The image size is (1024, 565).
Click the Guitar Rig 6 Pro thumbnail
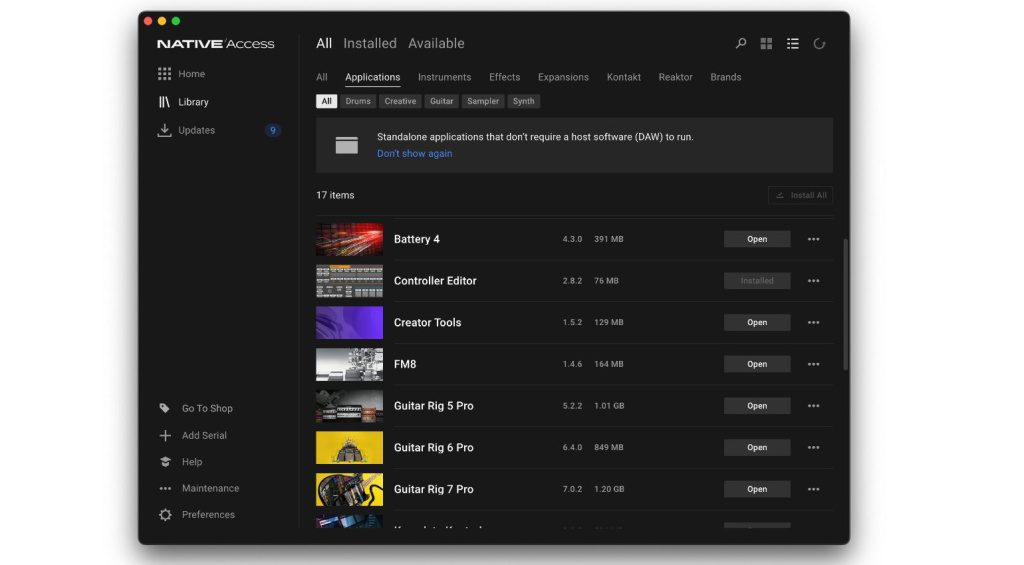(349, 447)
